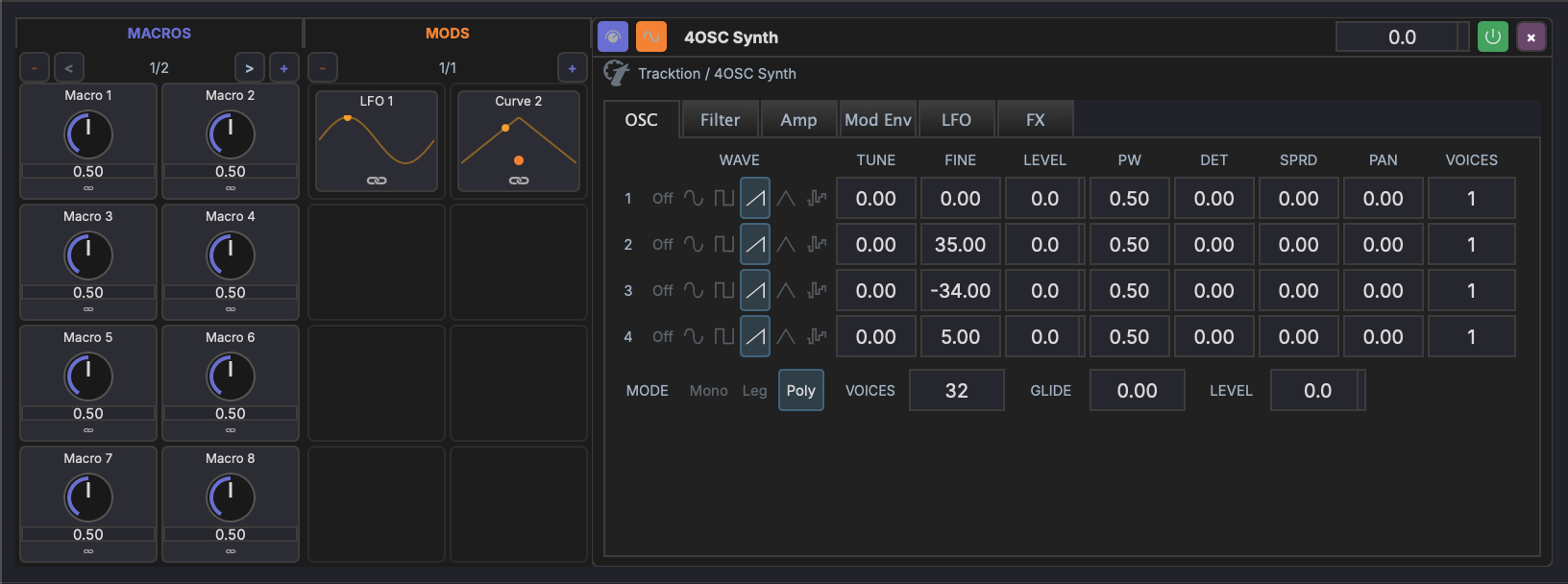The width and height of the screenshot is (1568, 584).
Task: Remove modifier page with minus button
Action: [x=323, y=68]
